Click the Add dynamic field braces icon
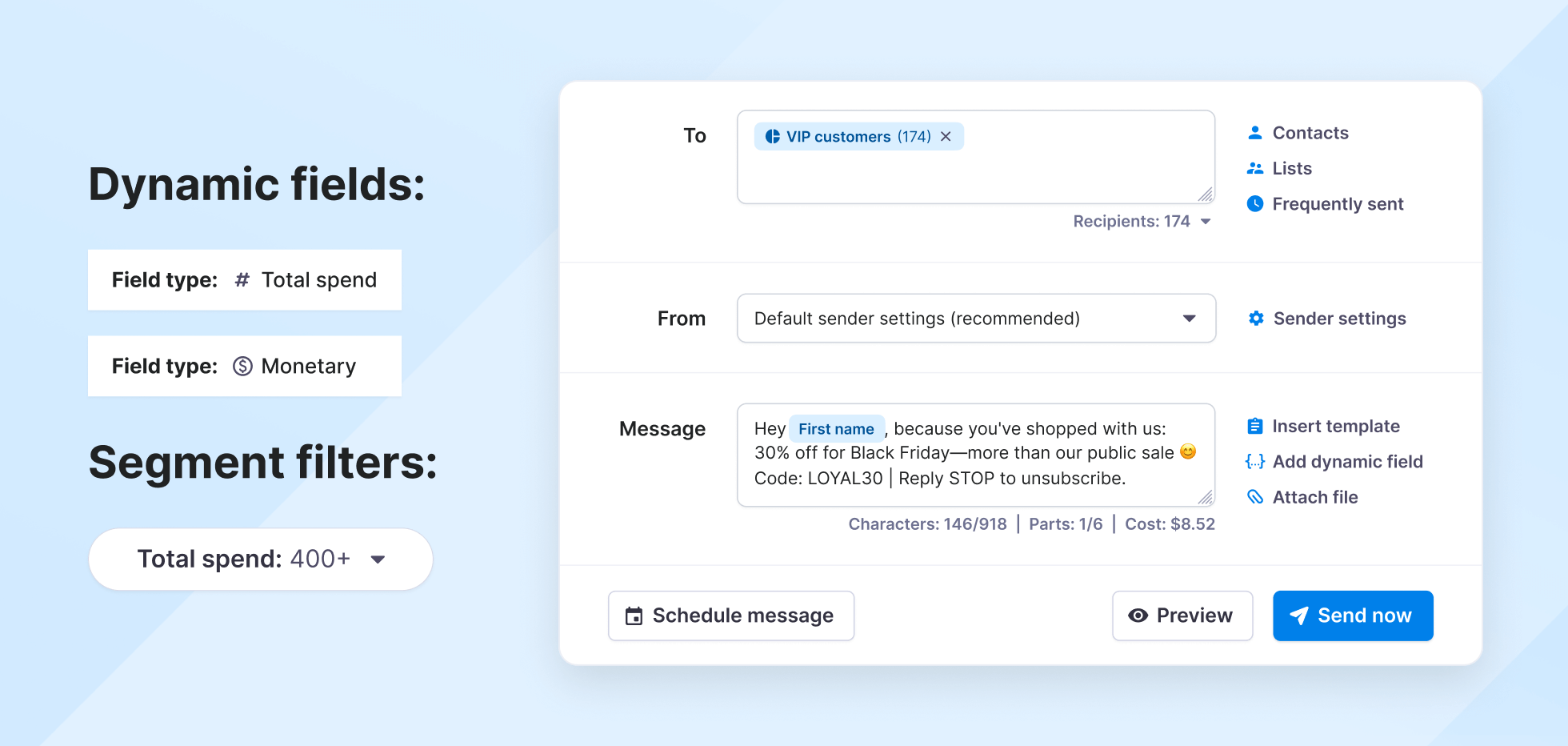The height and width of the screenshot is (746, 1568). point(1255,462)
